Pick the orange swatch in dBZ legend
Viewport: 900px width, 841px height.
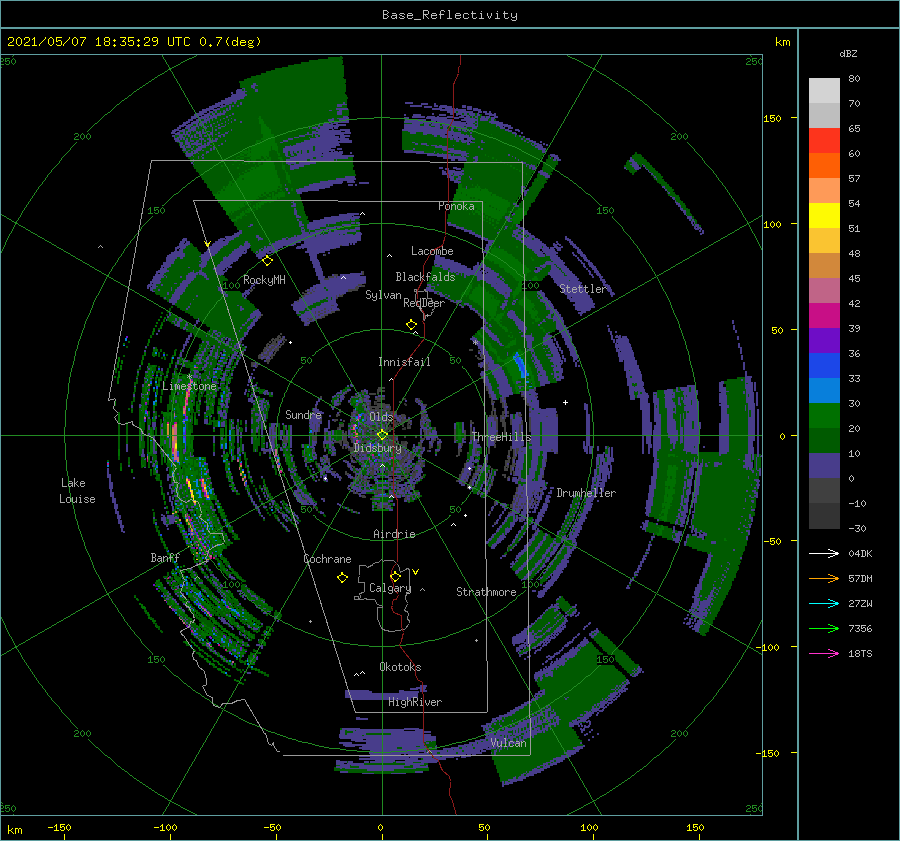pos(824,166)
